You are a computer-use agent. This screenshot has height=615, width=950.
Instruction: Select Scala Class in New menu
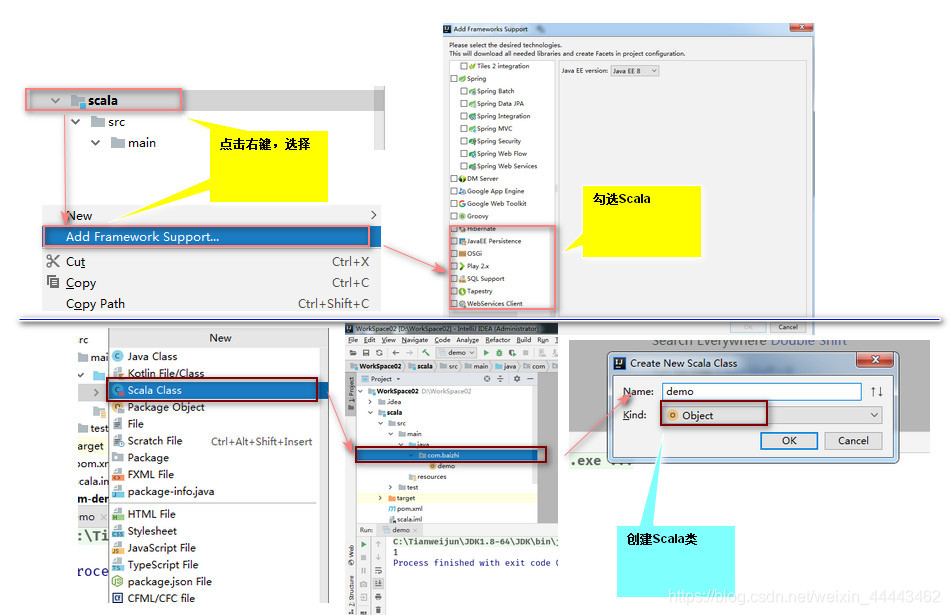(218, 390)
